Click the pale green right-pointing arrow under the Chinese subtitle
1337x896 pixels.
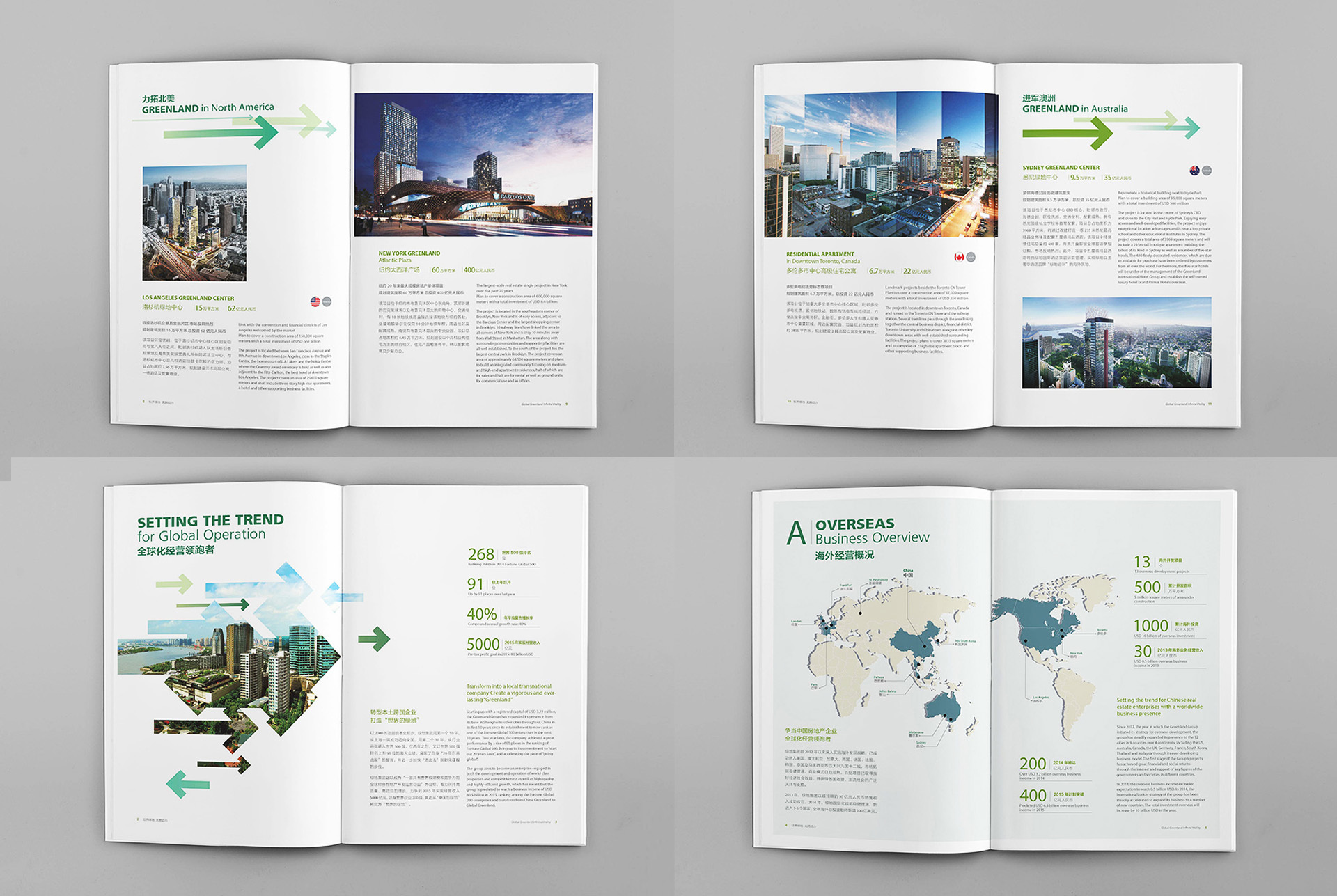click(x=175, y=583)
